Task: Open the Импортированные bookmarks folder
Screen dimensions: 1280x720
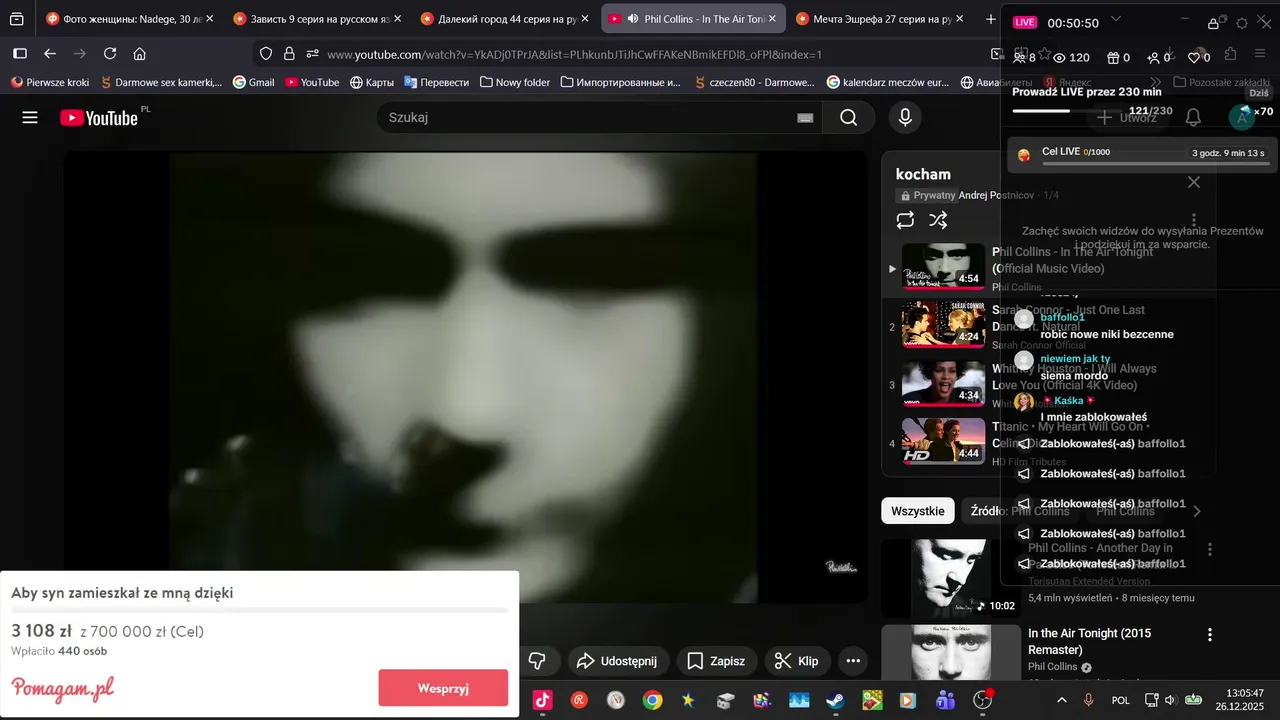Action: pyautogui.click(x=620, y=82)
